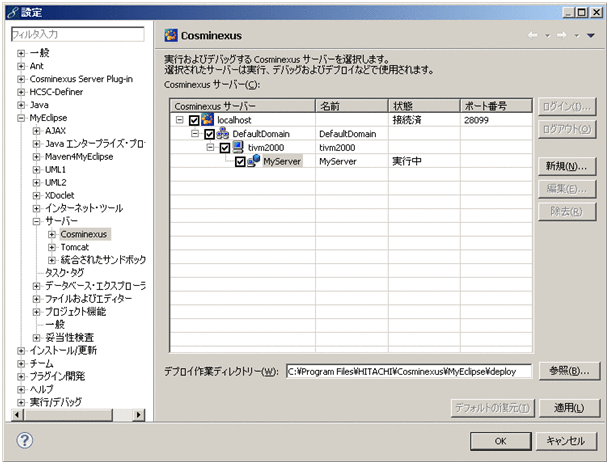The image size is (611, 465).
Task: Click the 編集(E)... button
Action: pos(567,189)
